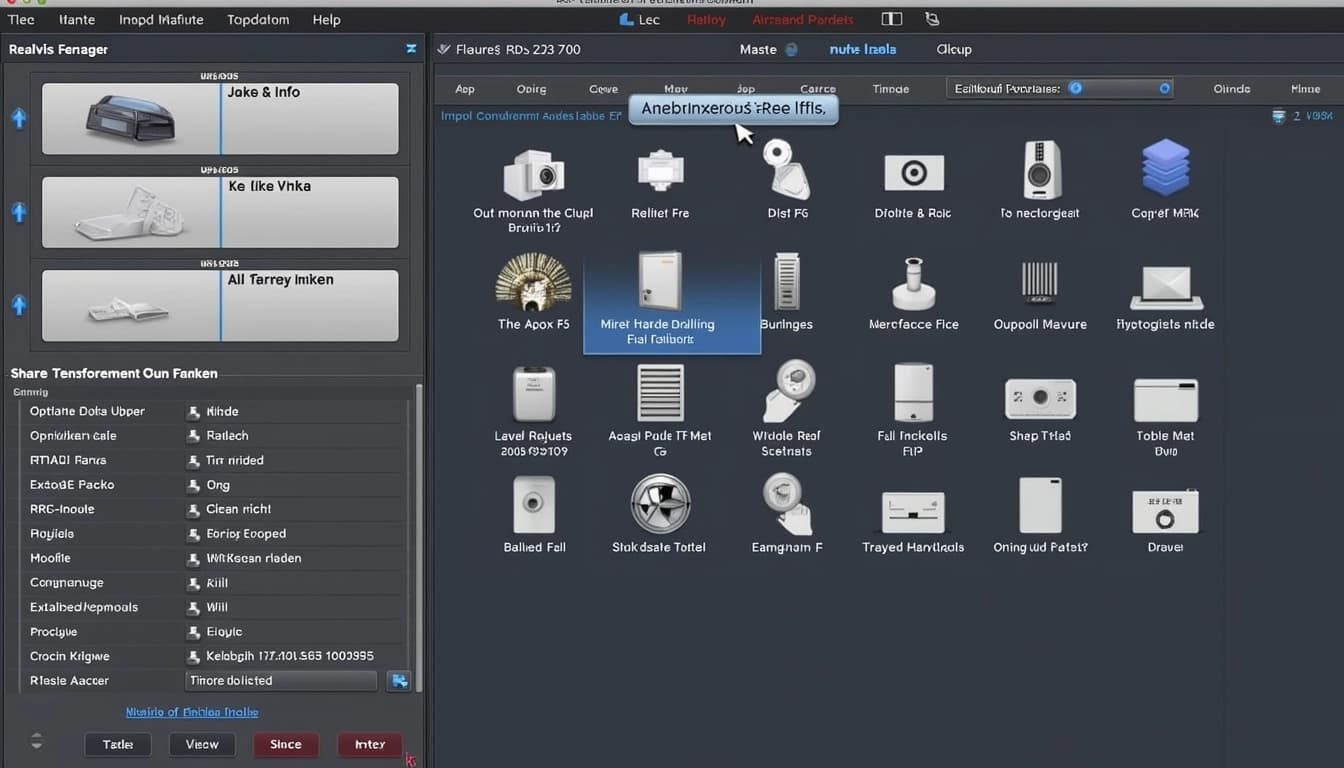Toggle the RRC-Inoule Clean richt icon
The image size is (1344, 768).
click(194, 510)
